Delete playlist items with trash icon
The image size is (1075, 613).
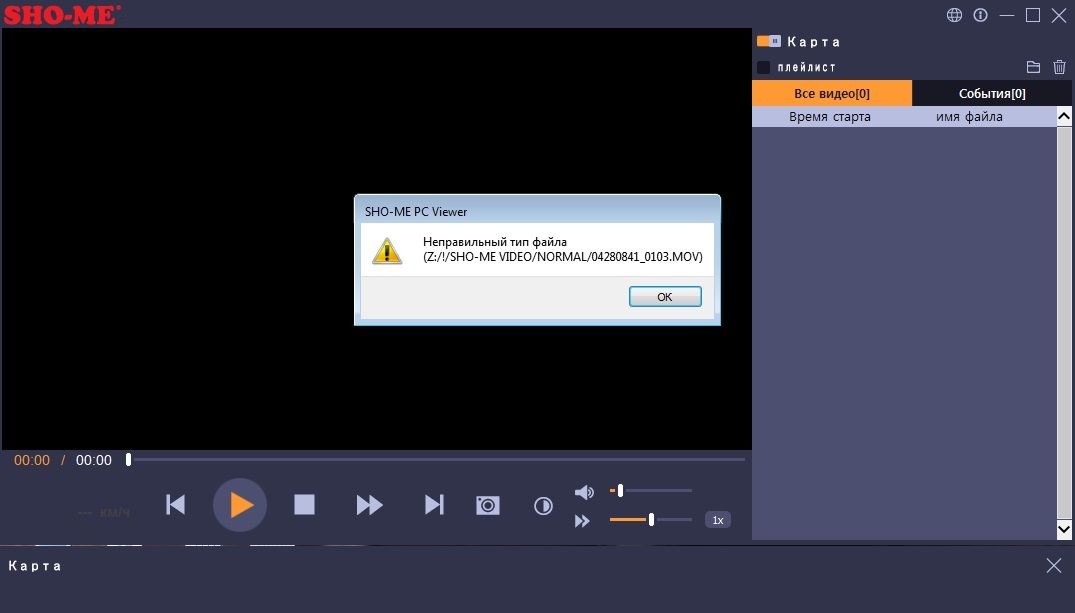1060,67
